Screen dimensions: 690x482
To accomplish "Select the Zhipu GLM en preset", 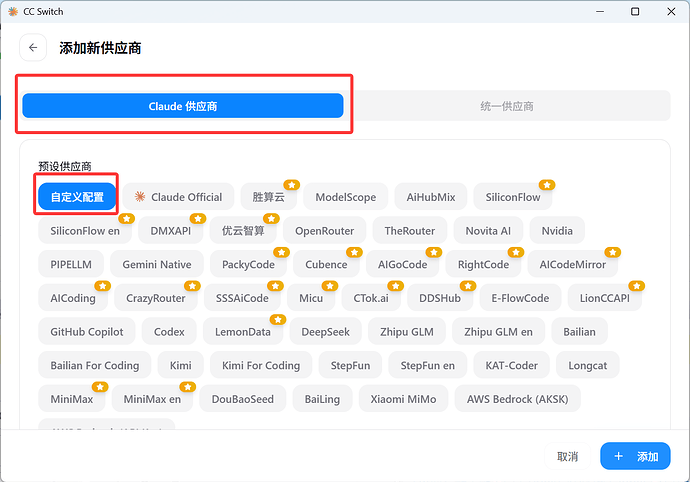I will click(x=498, y=331).
